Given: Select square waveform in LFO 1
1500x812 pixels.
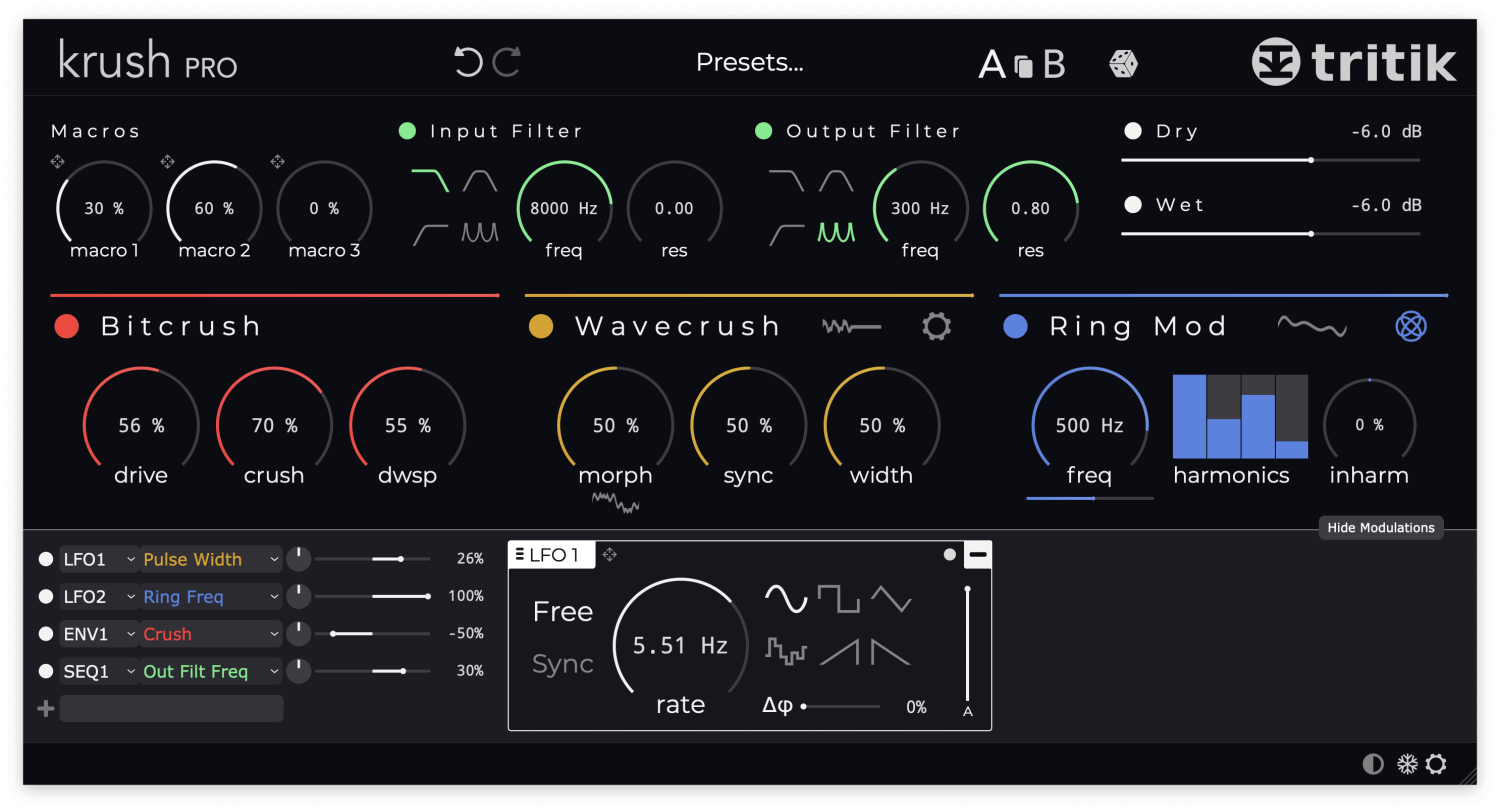Looking at the screenshot, I should pyautogui.click(x=838, y=599).
